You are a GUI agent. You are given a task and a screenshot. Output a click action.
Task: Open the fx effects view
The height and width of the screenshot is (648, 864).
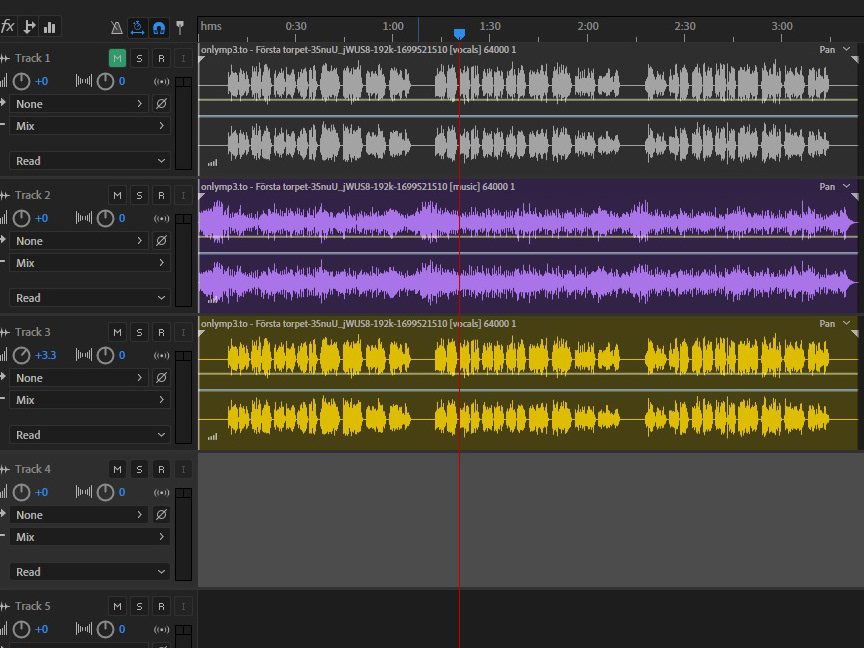8,26
